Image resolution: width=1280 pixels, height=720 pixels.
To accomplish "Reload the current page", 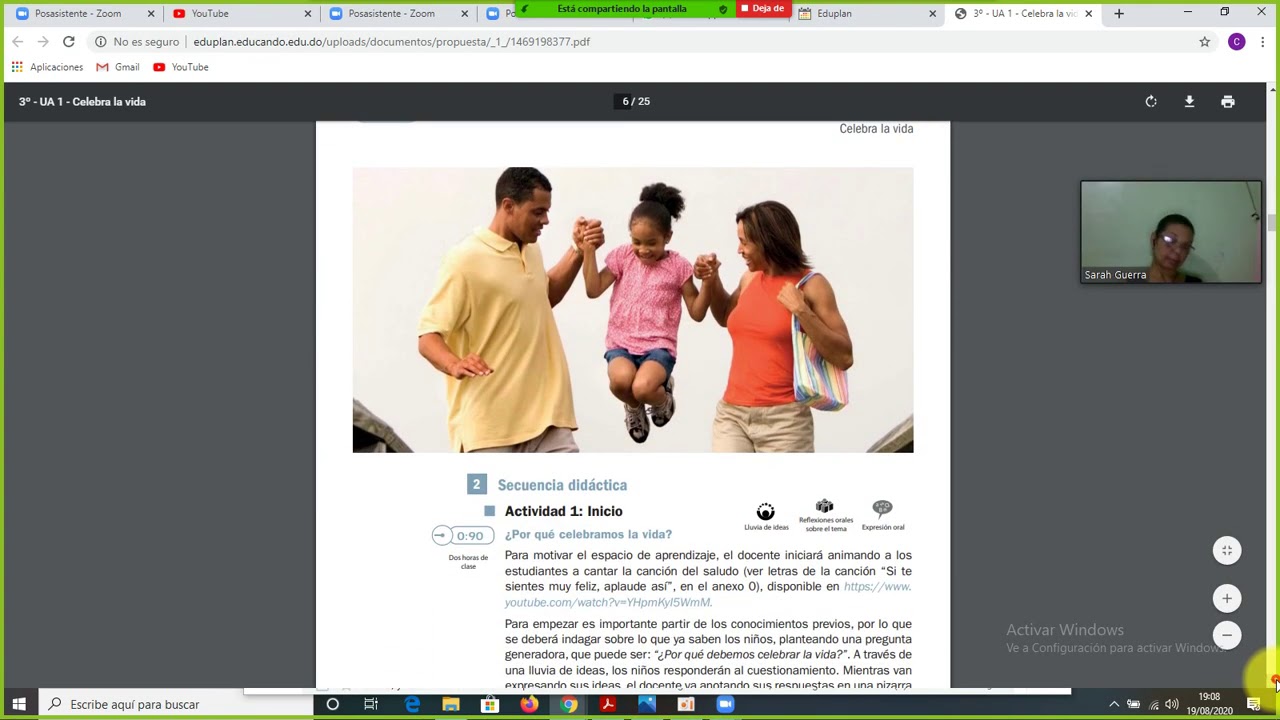I will (x=68, y=42).
